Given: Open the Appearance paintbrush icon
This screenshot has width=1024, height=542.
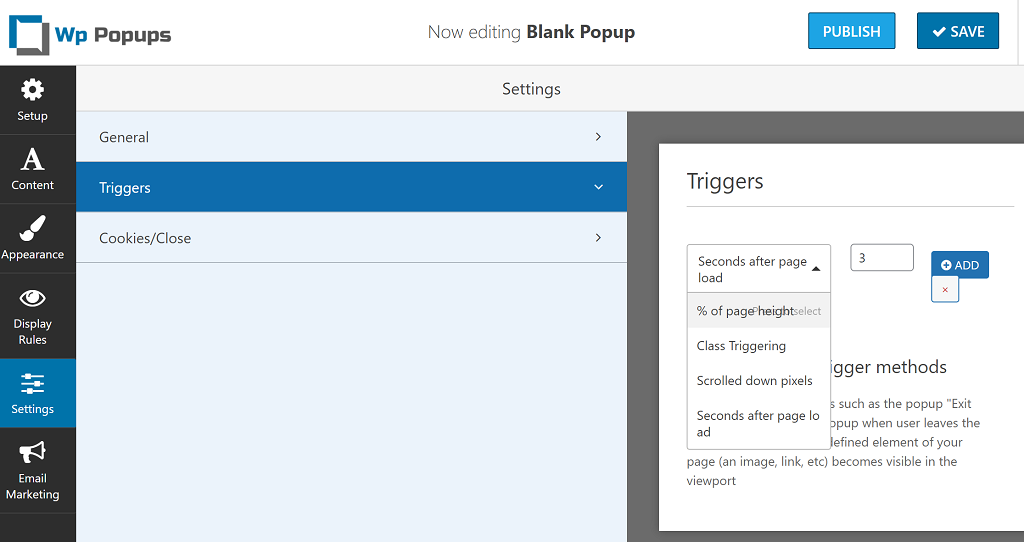Looking at the screenshot, I should tap(33, 229).
